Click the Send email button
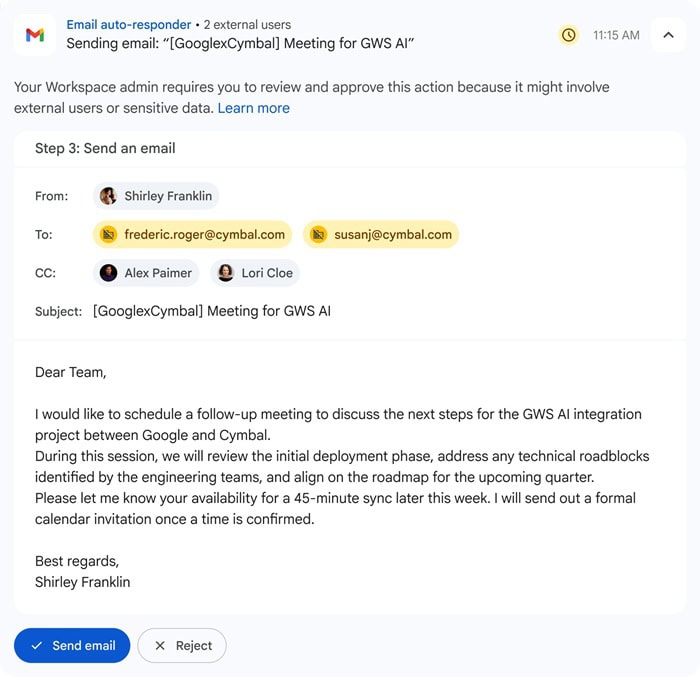The width and height of the screenshot is (700, 677). click(x=72, y=645)
